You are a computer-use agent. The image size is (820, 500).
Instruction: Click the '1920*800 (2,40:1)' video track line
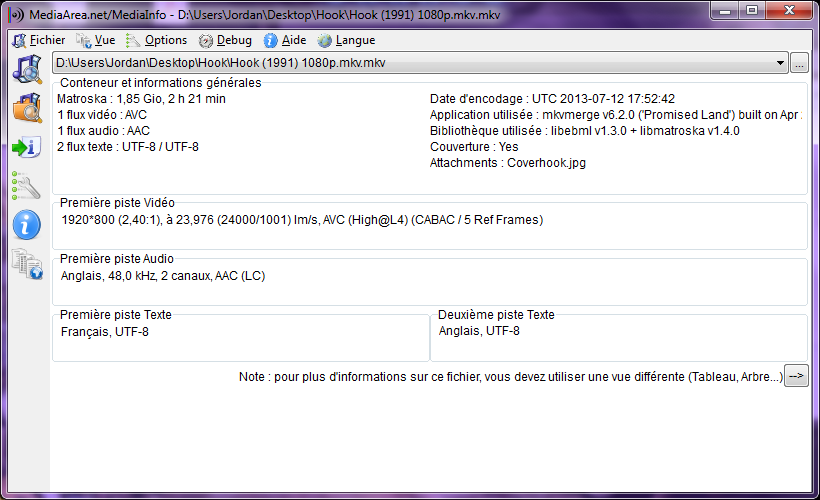302,220
